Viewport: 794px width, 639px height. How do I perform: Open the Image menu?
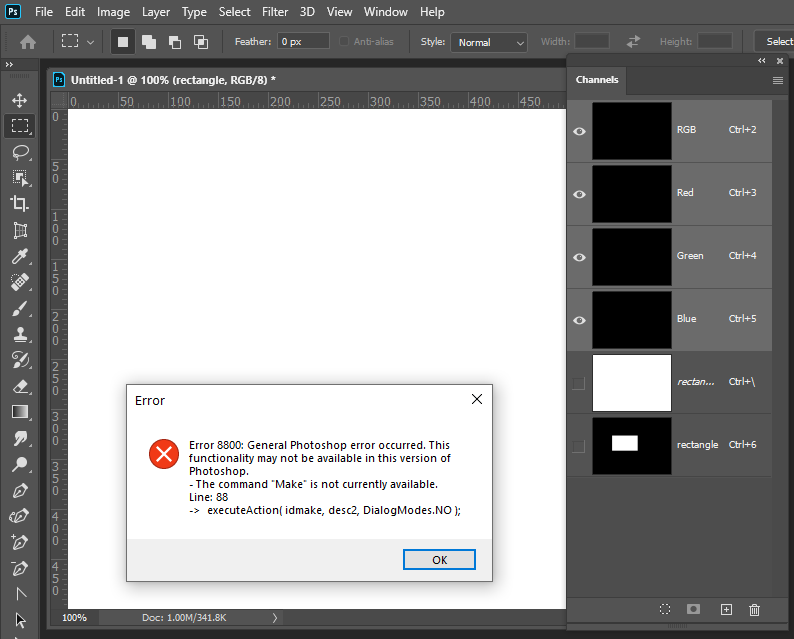coord(113,12)
